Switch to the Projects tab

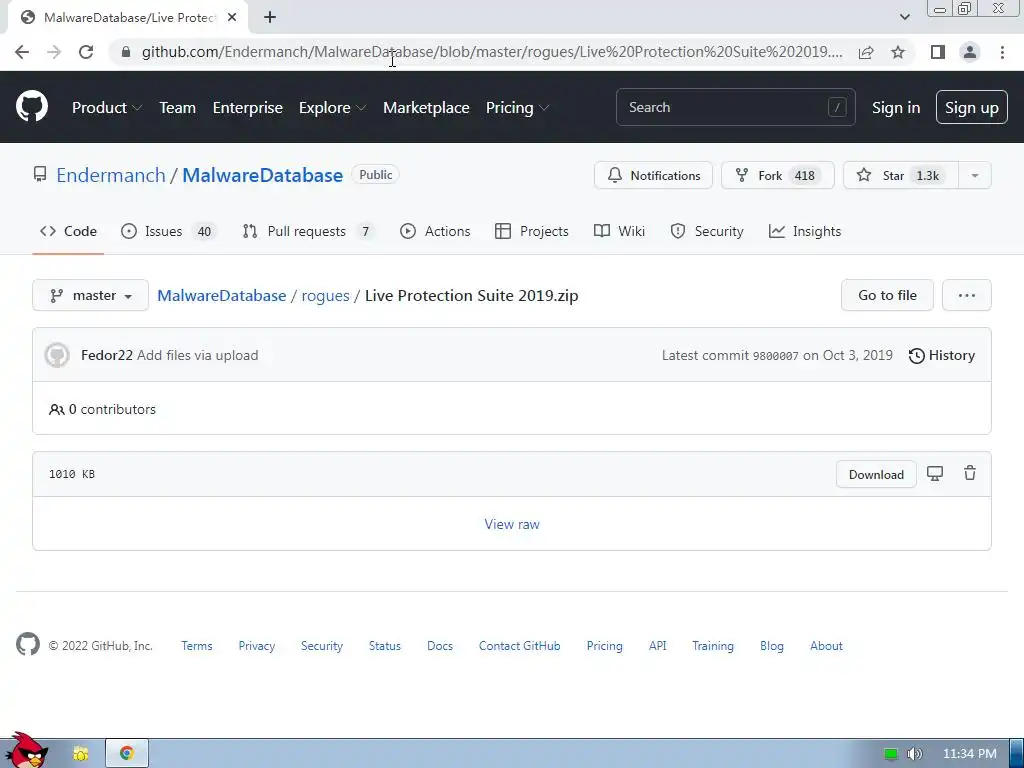pyautogui.click(x=532, y=231)
